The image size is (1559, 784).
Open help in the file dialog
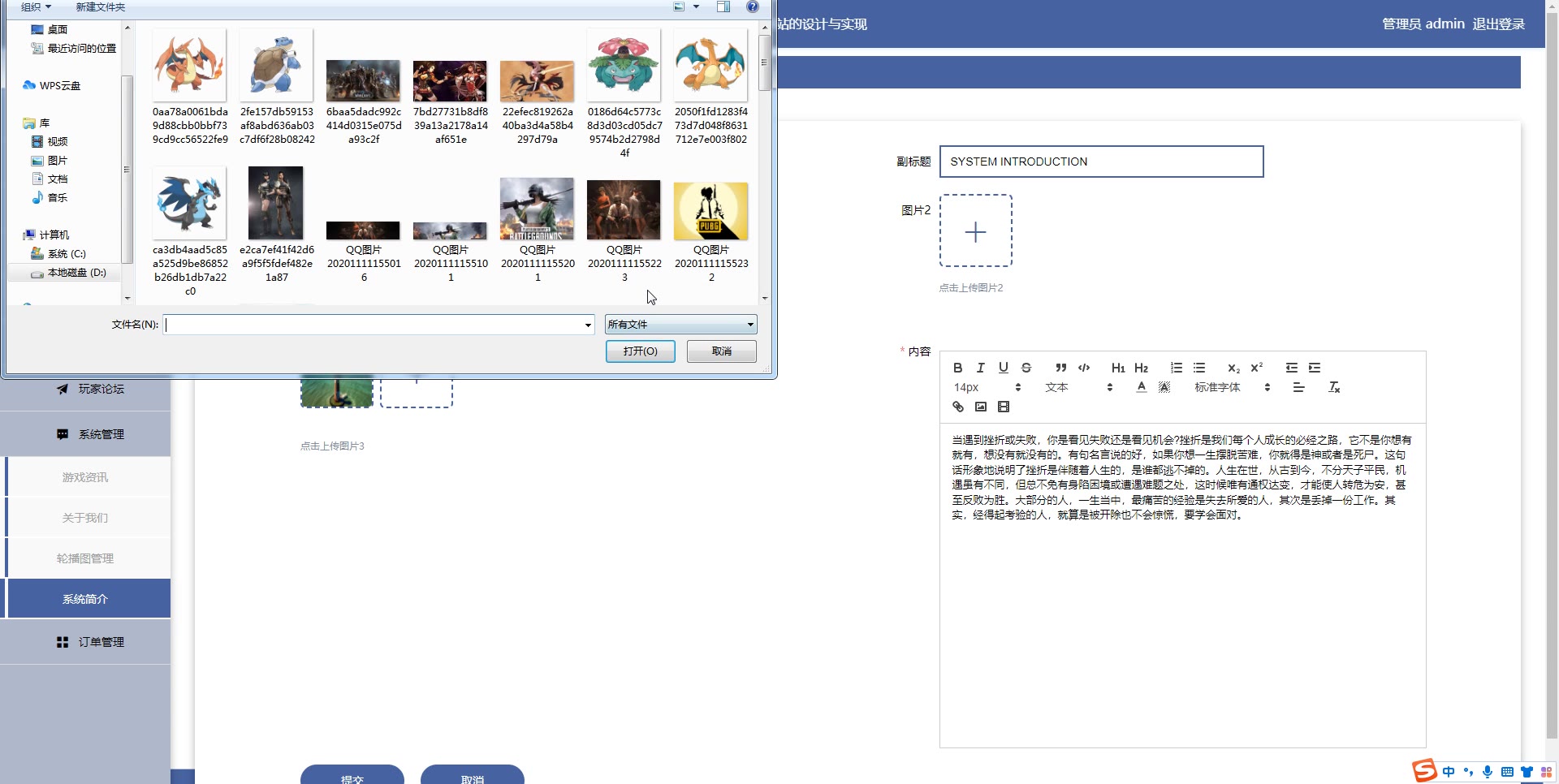[752, 6]
